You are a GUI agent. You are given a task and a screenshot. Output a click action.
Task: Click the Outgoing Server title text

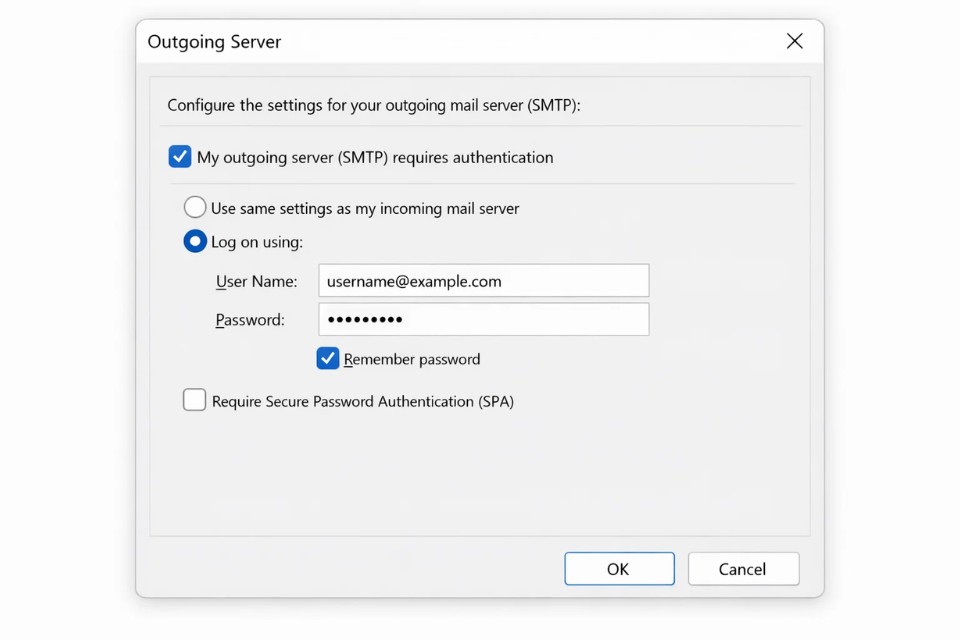[x=214, y=42]
